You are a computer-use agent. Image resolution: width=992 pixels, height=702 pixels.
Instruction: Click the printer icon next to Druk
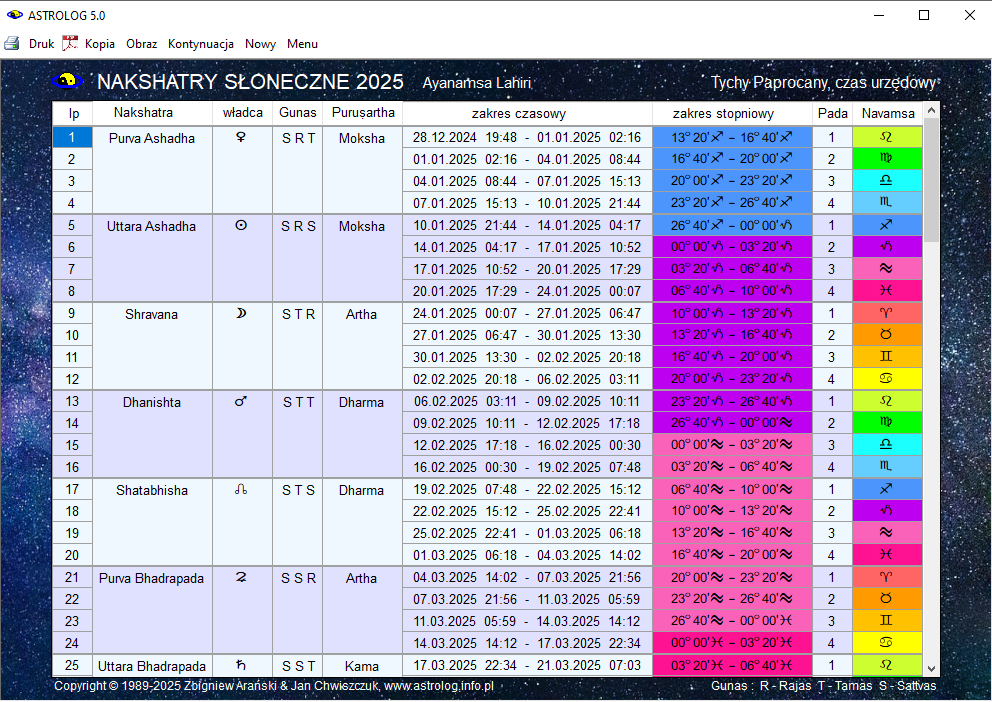tap(12, 43)
